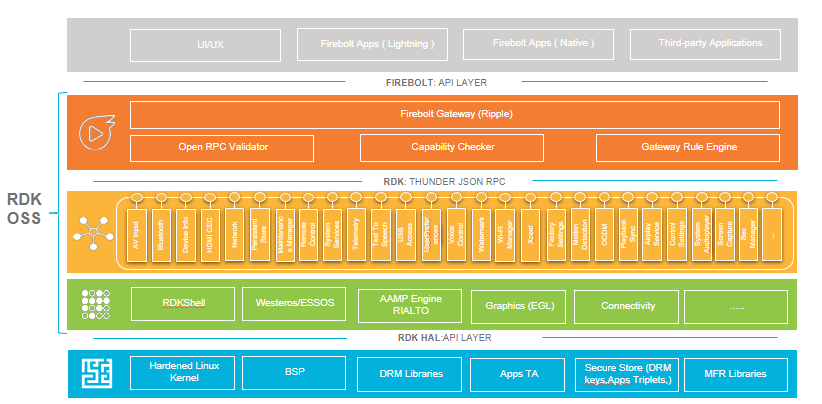Select the Screen Capture plugin block
The height and width of the screenshot is (404, 822).
[724, 235]
